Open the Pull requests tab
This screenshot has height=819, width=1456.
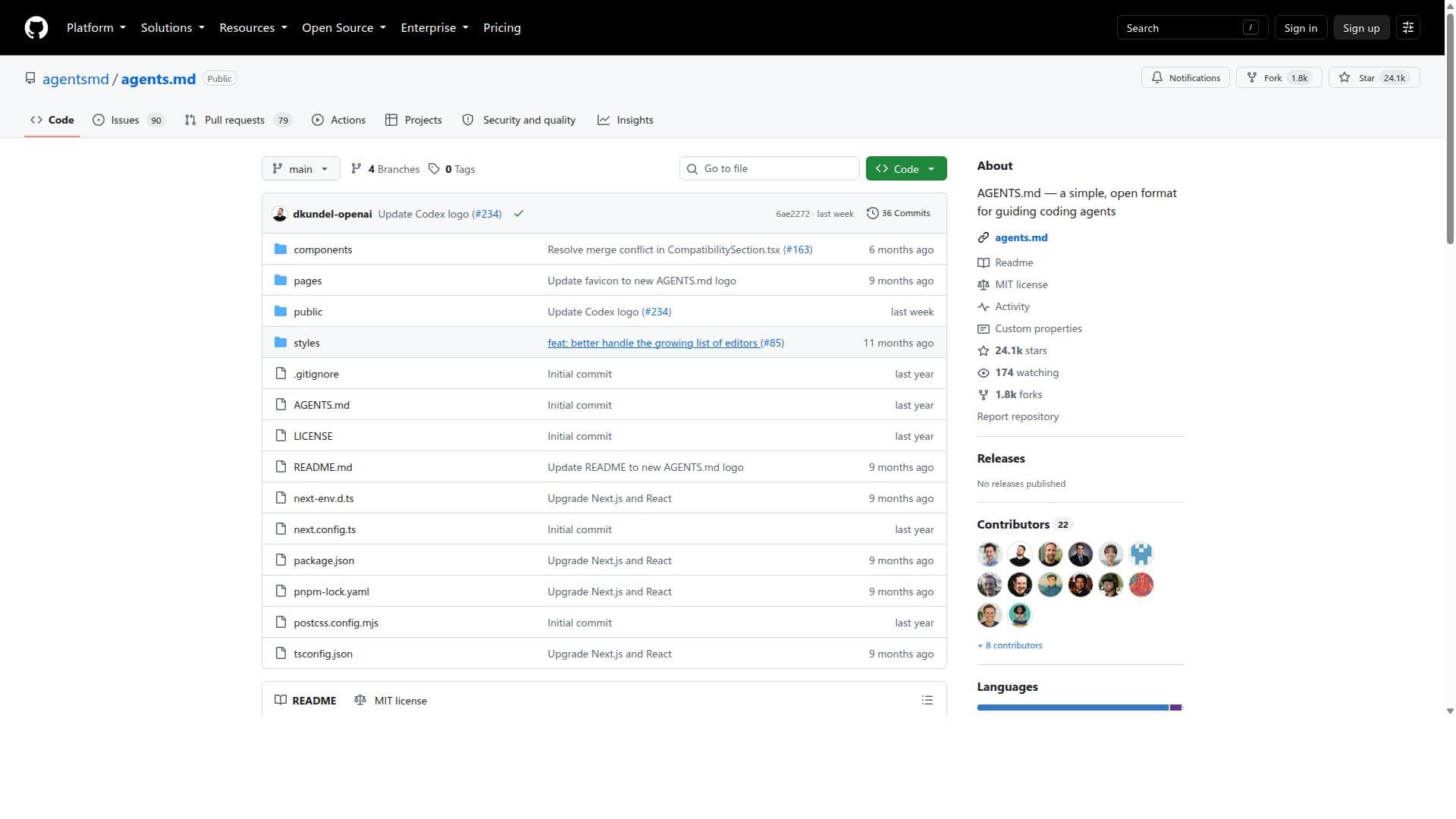(239, 120)
